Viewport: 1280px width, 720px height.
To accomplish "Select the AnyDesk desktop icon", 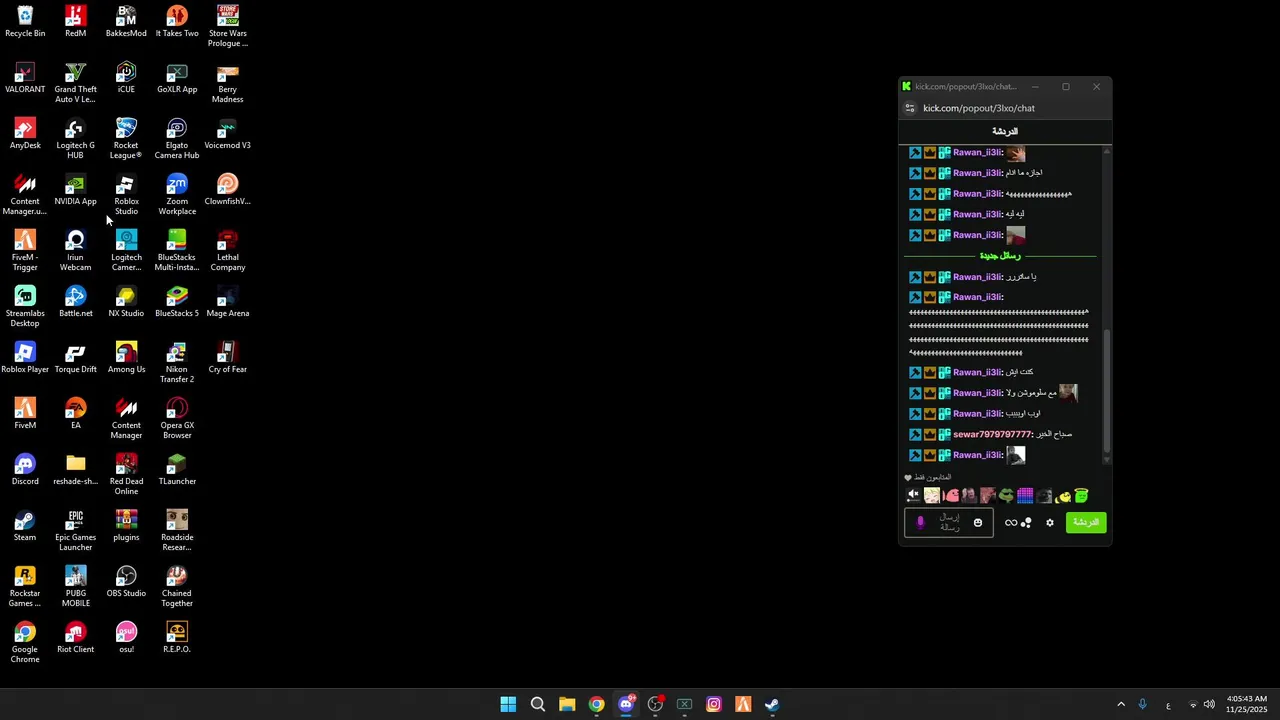I will (x=25, y=134).
